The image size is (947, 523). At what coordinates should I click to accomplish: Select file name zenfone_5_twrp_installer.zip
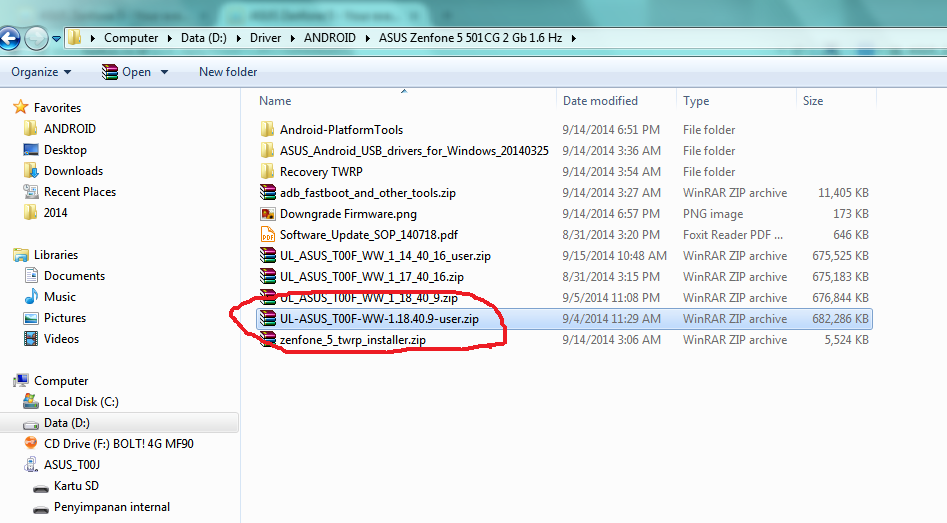coord(353,339)
